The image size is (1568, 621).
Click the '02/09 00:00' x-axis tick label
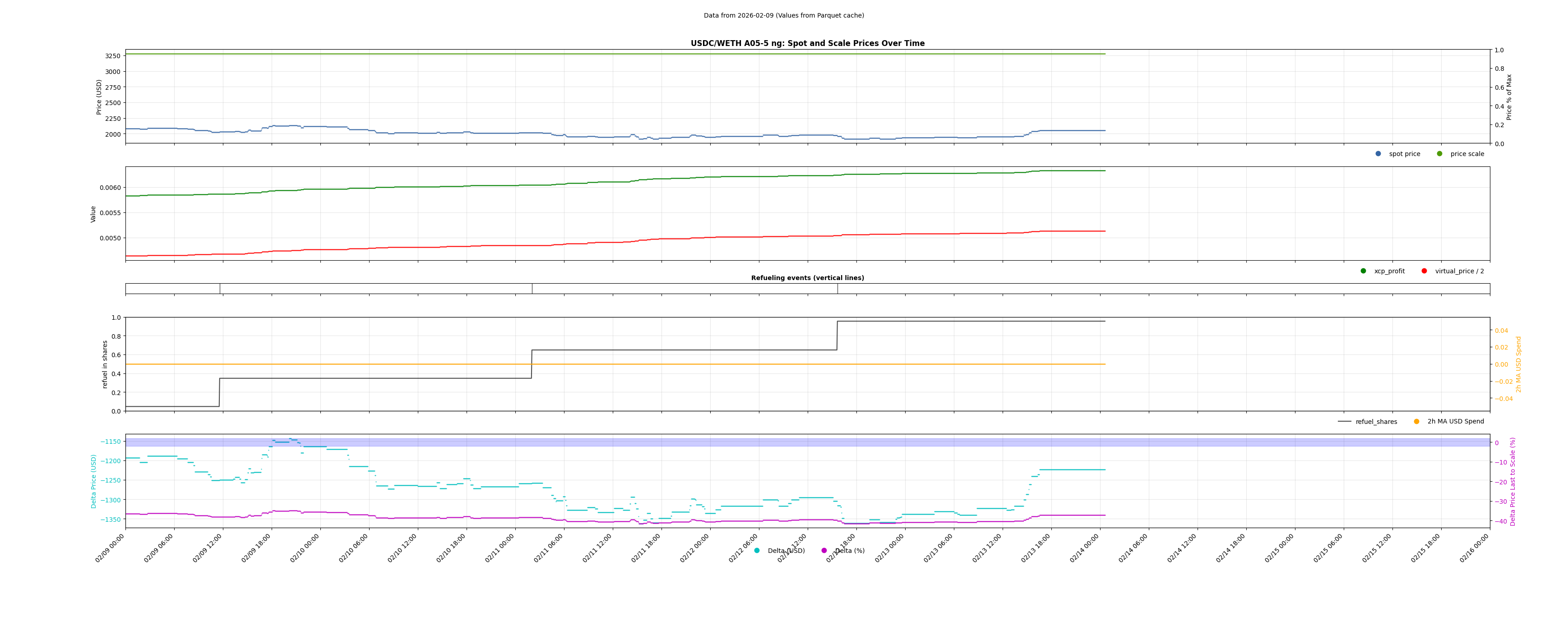(110, 548)
